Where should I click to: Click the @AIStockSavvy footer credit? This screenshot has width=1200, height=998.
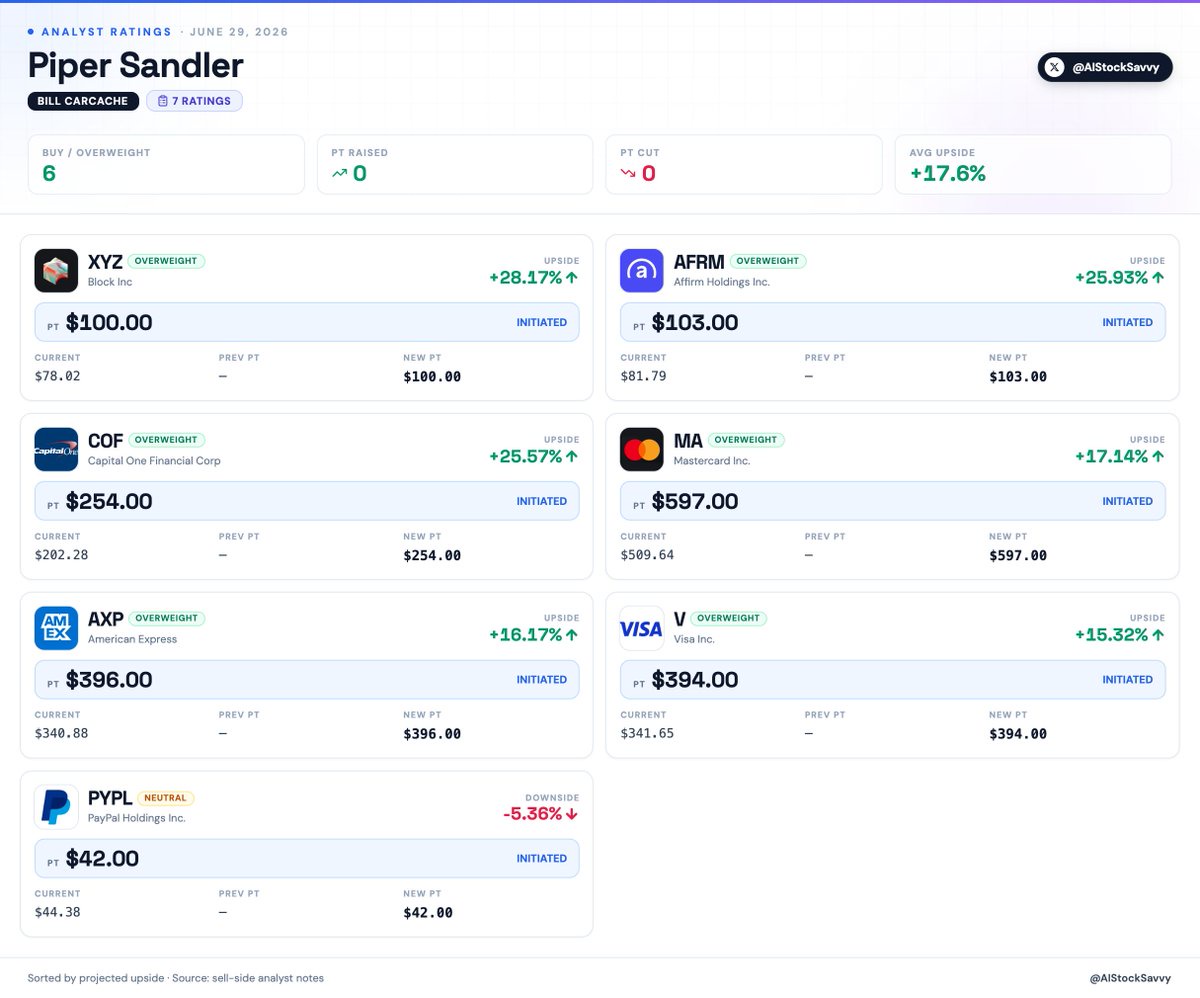coord(1129,978)
